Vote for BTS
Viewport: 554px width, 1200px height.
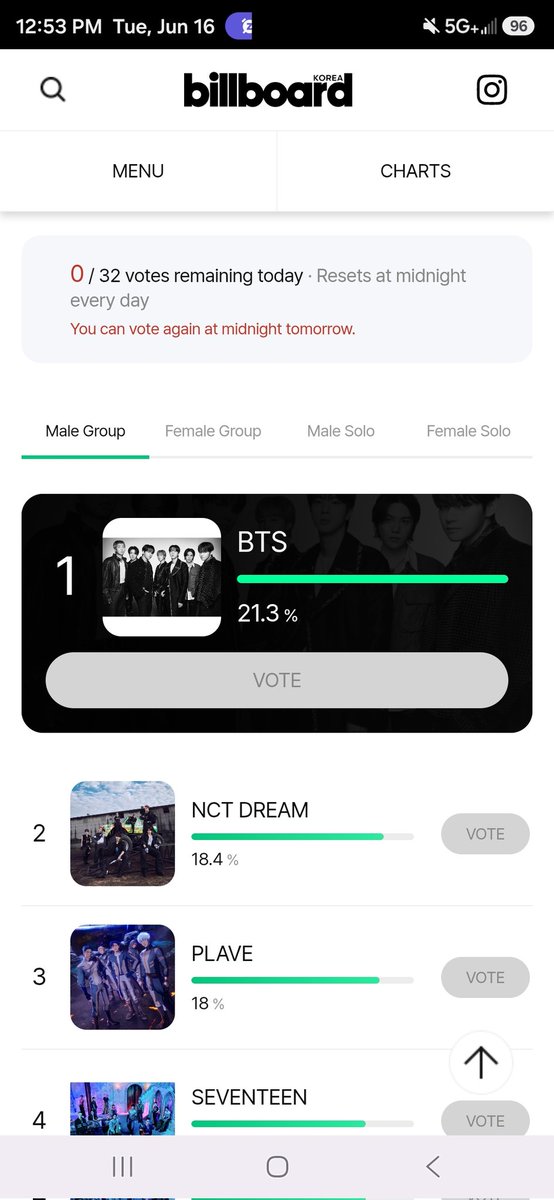[277, 680]
